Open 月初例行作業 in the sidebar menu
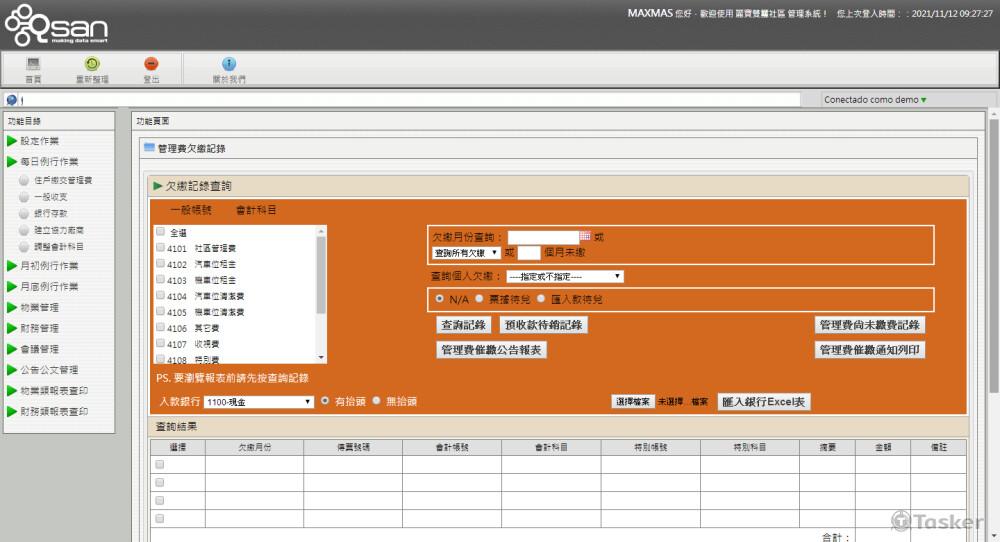 49,266
